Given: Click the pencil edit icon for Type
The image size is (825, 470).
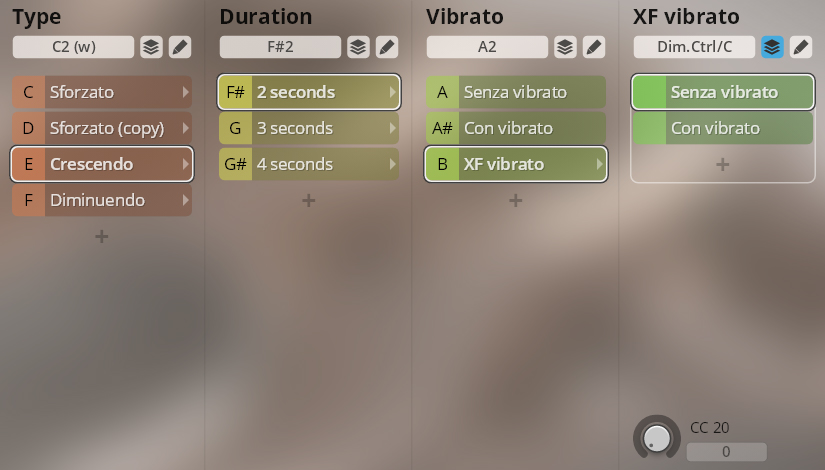Looking at the screenshot, I should tap(179, 47).
